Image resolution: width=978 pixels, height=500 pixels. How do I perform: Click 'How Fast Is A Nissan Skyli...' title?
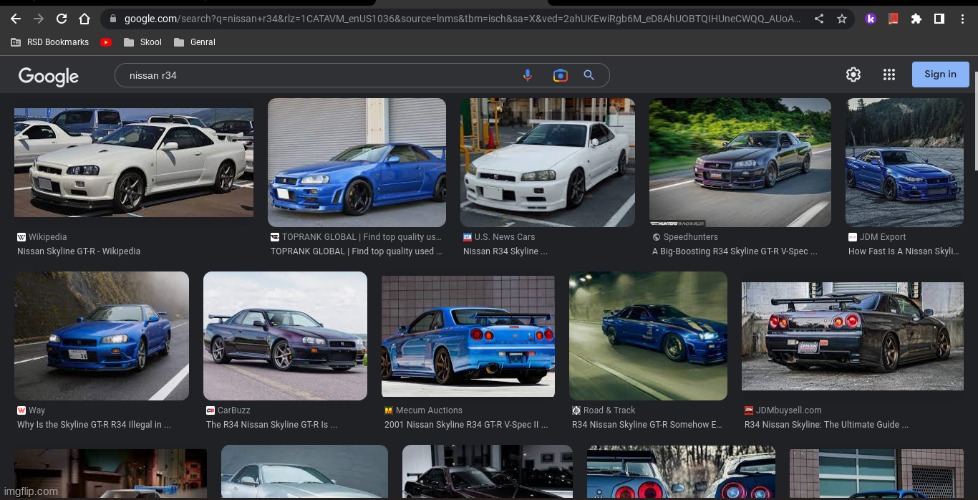tap(904, 251)
